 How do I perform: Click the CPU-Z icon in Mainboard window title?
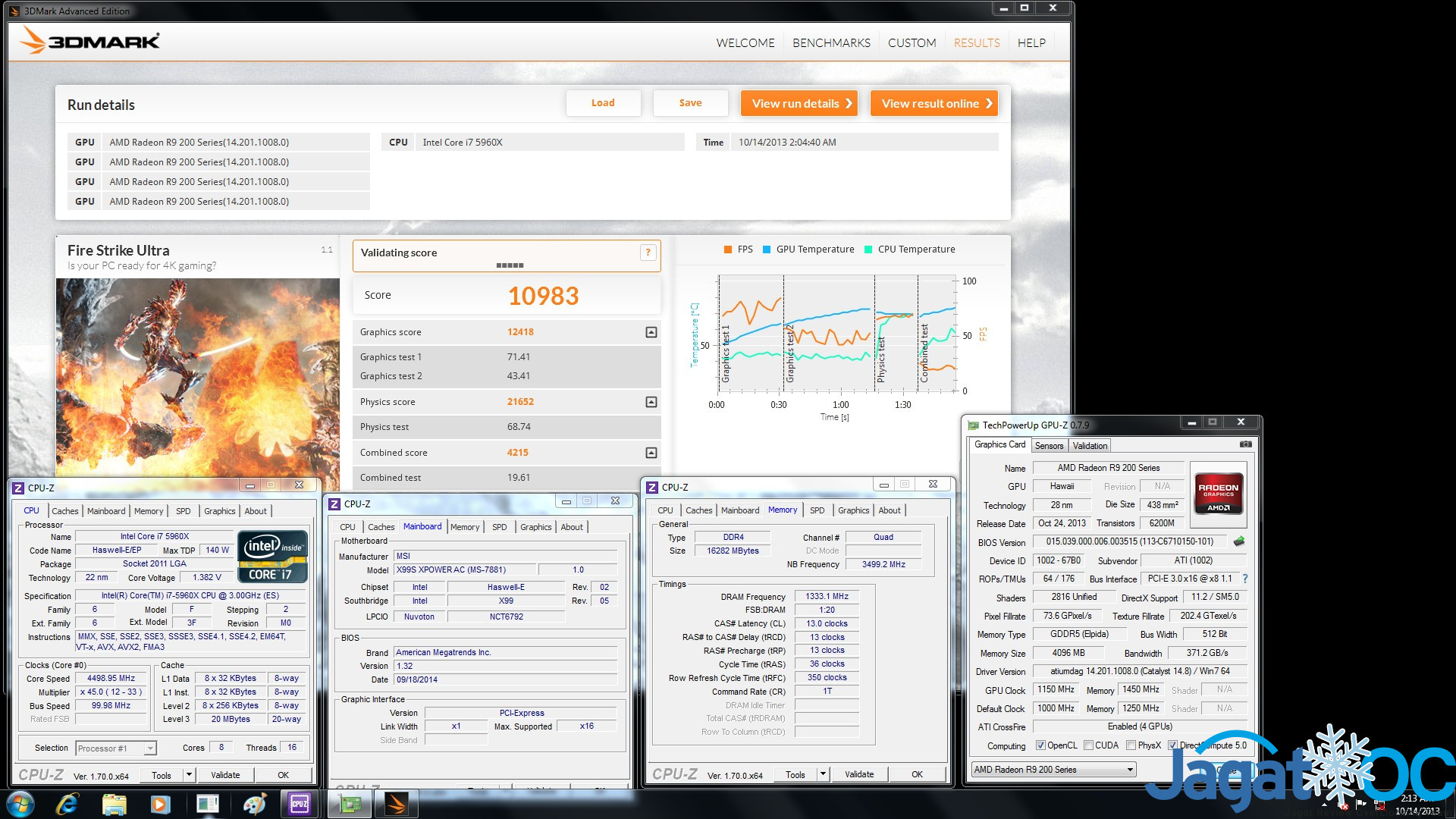click(x=334, y=504)
